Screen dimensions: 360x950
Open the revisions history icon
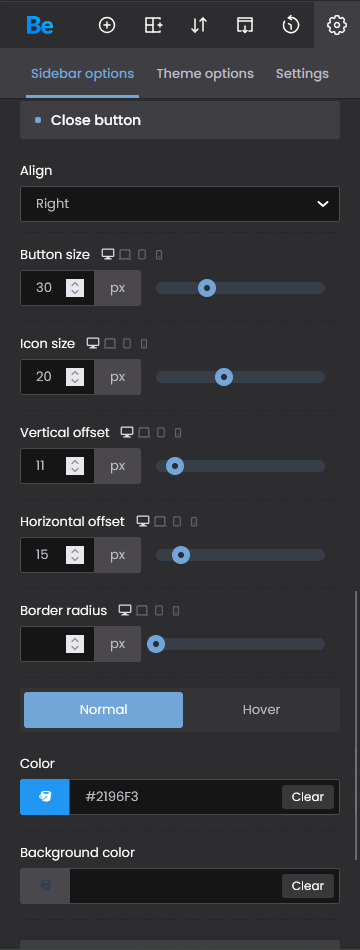(x=291, y=25)
